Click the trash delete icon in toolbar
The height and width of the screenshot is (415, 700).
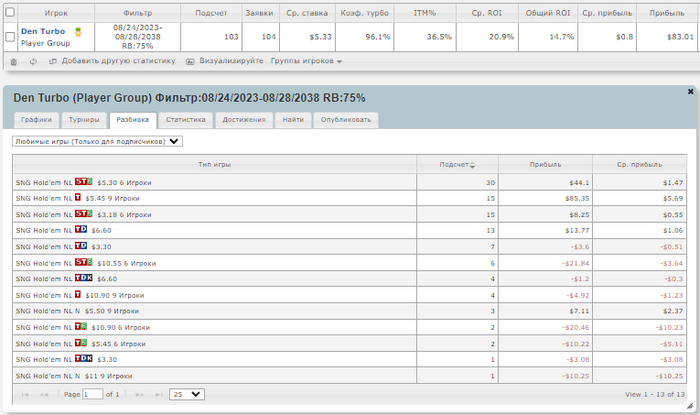[x=14, y=62]
